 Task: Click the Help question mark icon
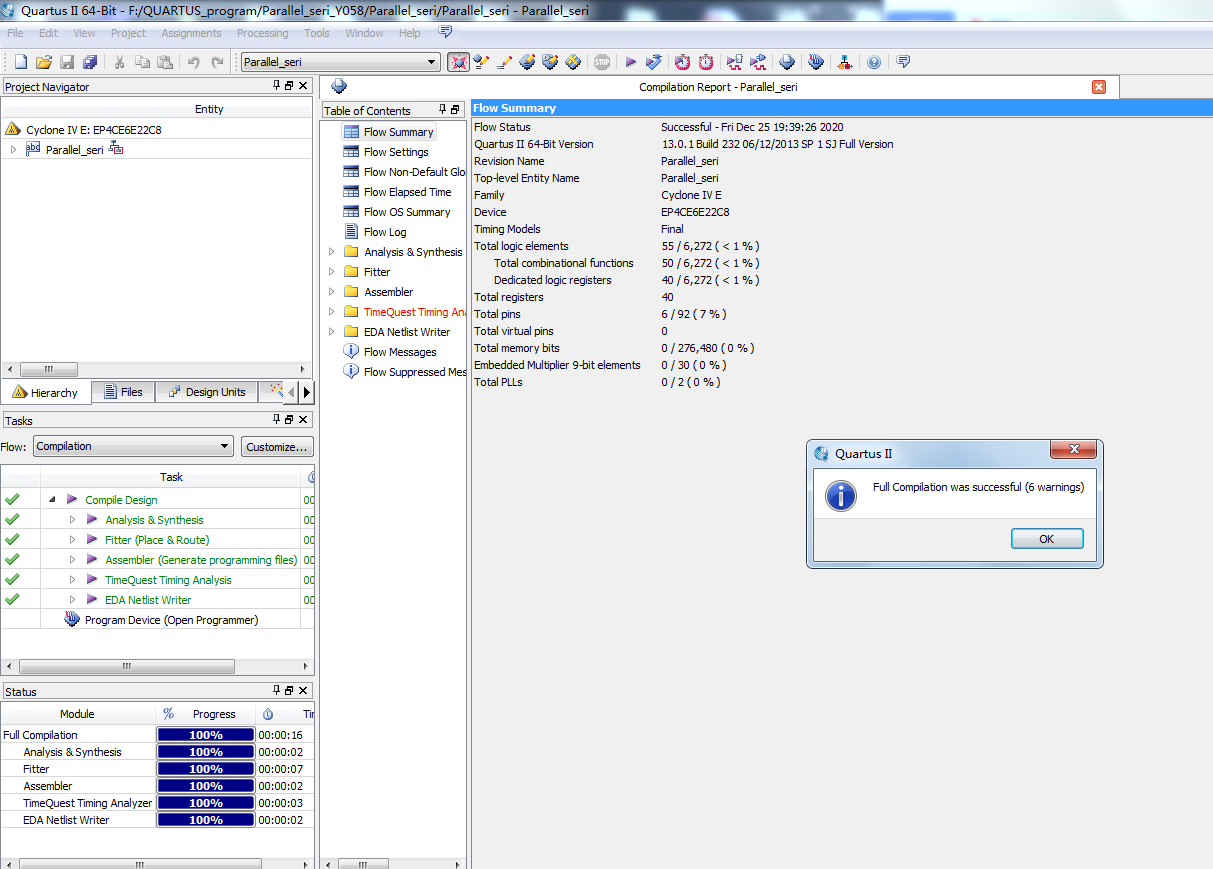(874, 62)
